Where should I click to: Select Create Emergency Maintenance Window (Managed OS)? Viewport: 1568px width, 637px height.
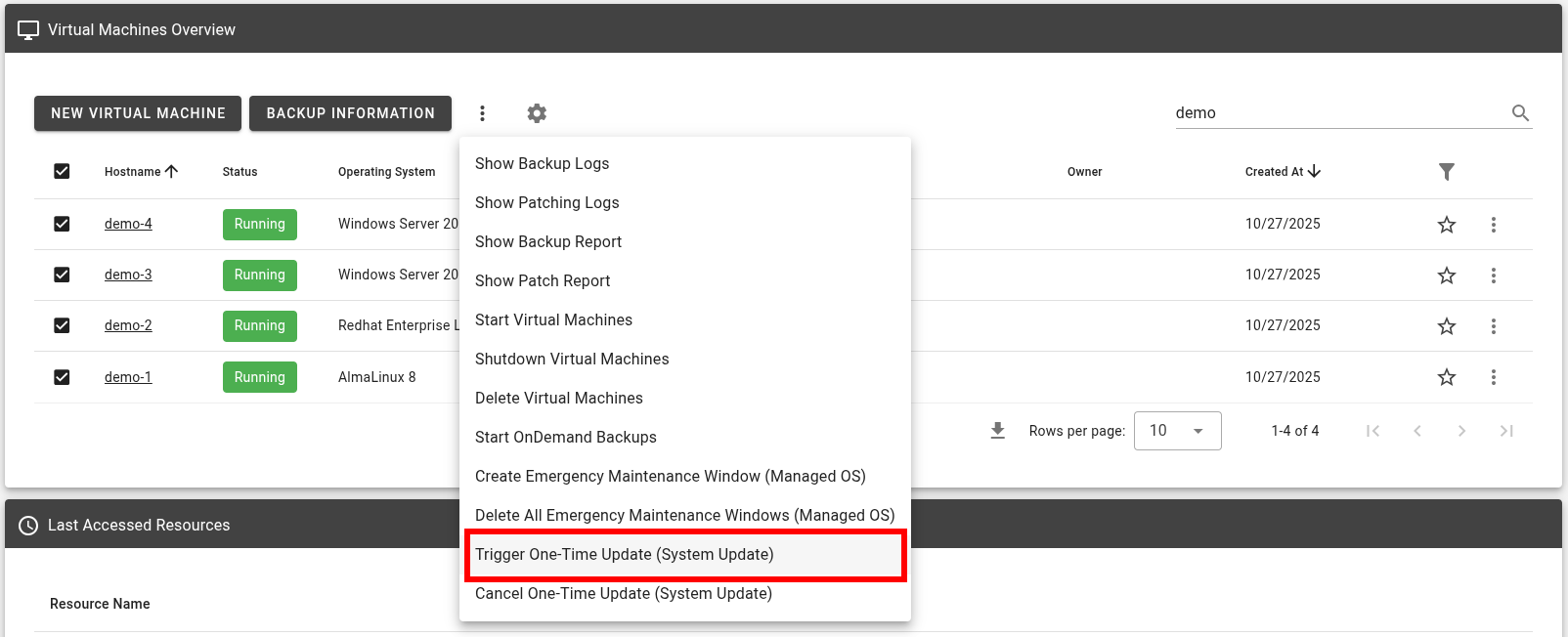point(684,476)
